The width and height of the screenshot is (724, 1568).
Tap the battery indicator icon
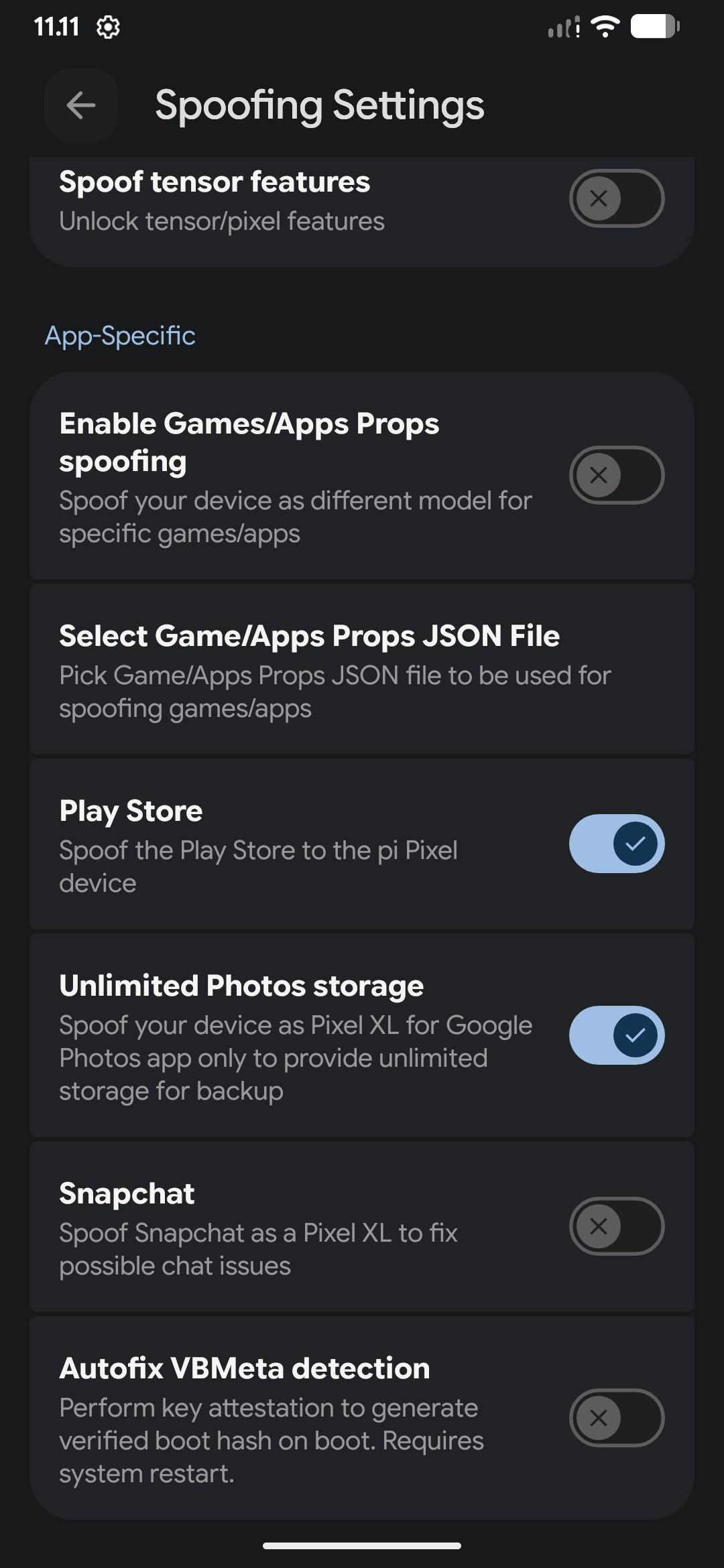[655, 27]
